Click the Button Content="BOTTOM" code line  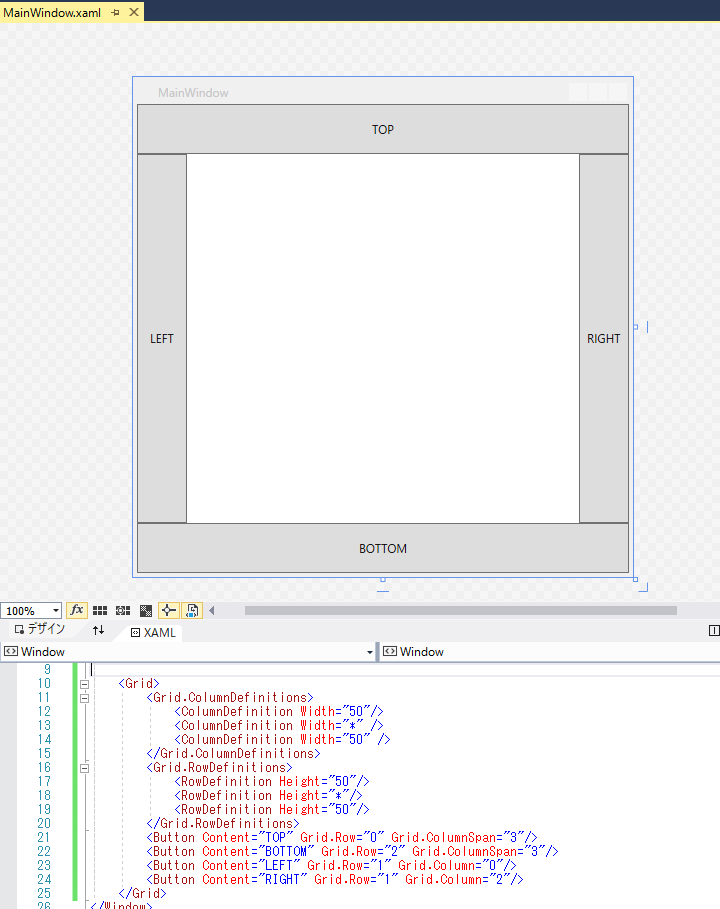(352, 852)
